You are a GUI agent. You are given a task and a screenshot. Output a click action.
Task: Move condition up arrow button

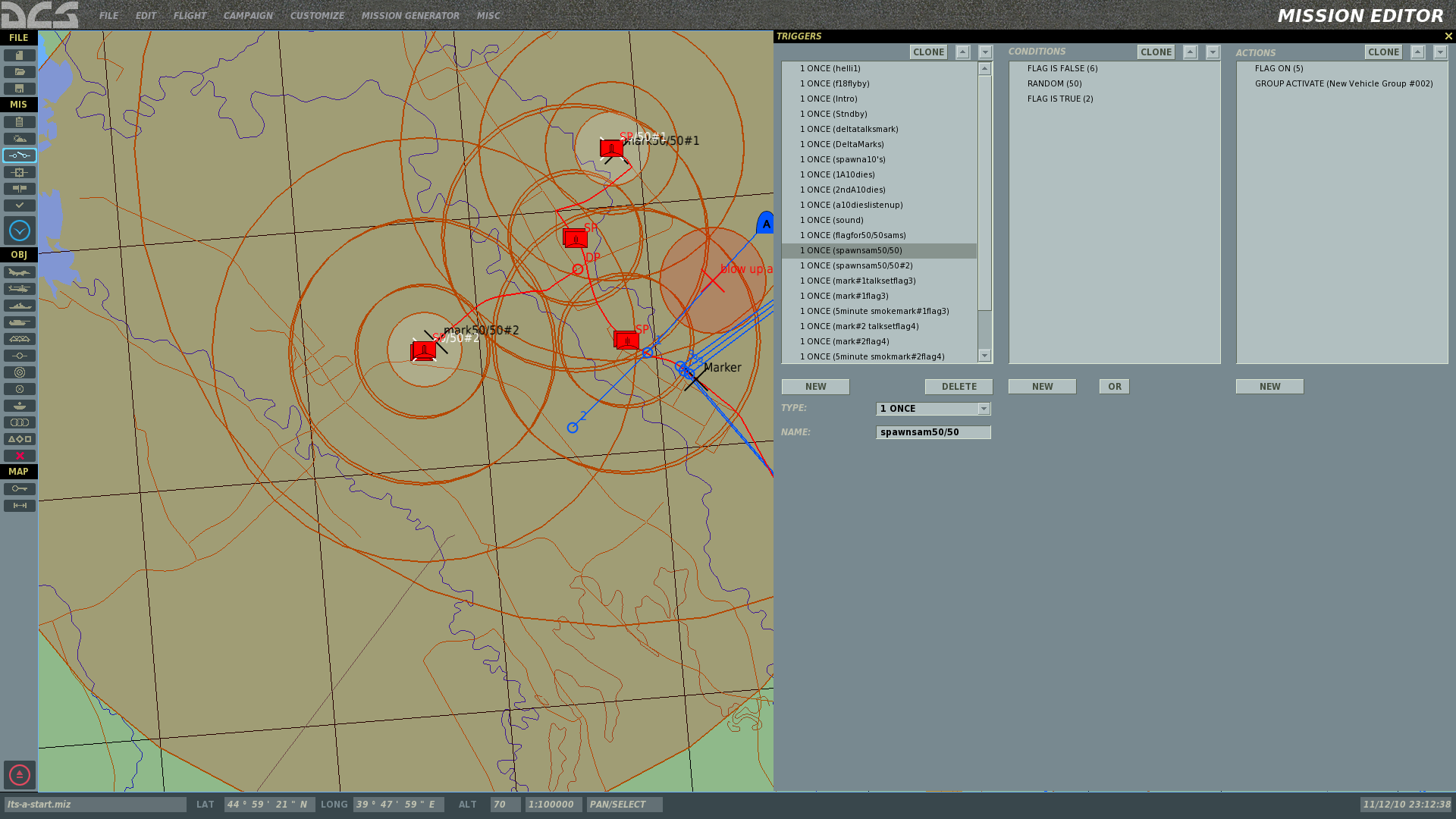pos(1191,52)
